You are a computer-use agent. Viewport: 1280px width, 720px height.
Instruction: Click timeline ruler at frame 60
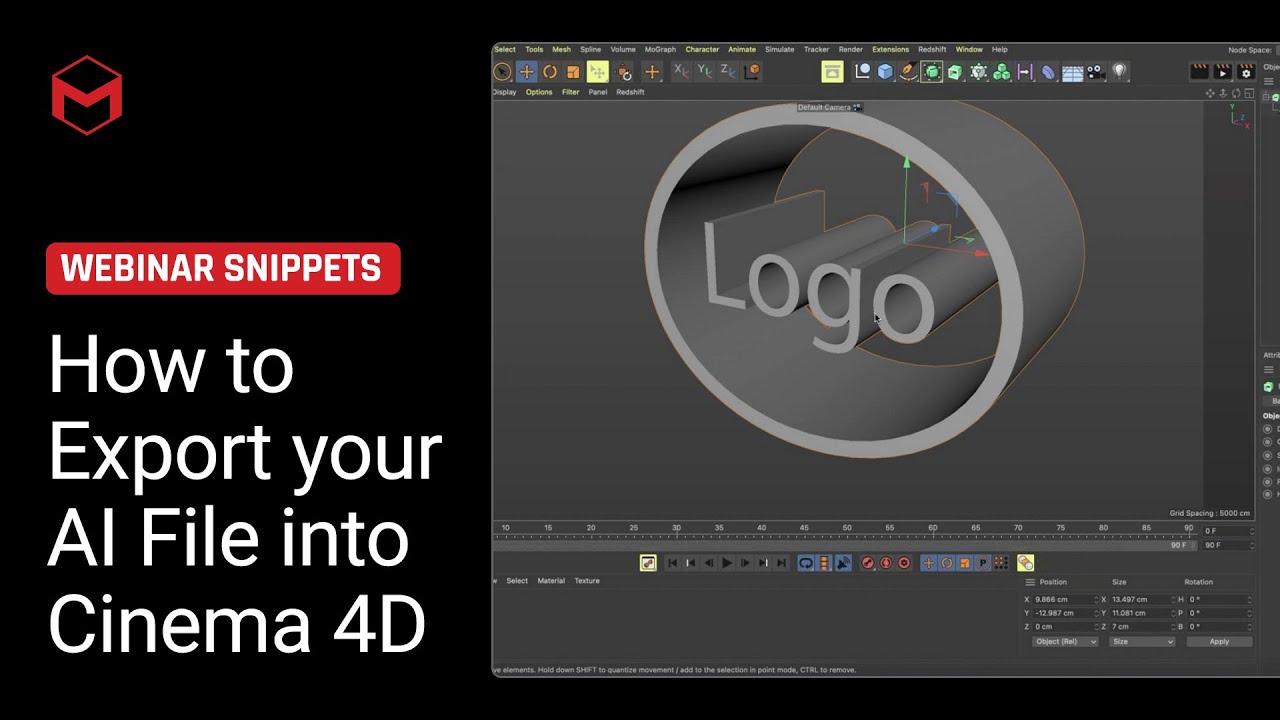tap(932, 530)
